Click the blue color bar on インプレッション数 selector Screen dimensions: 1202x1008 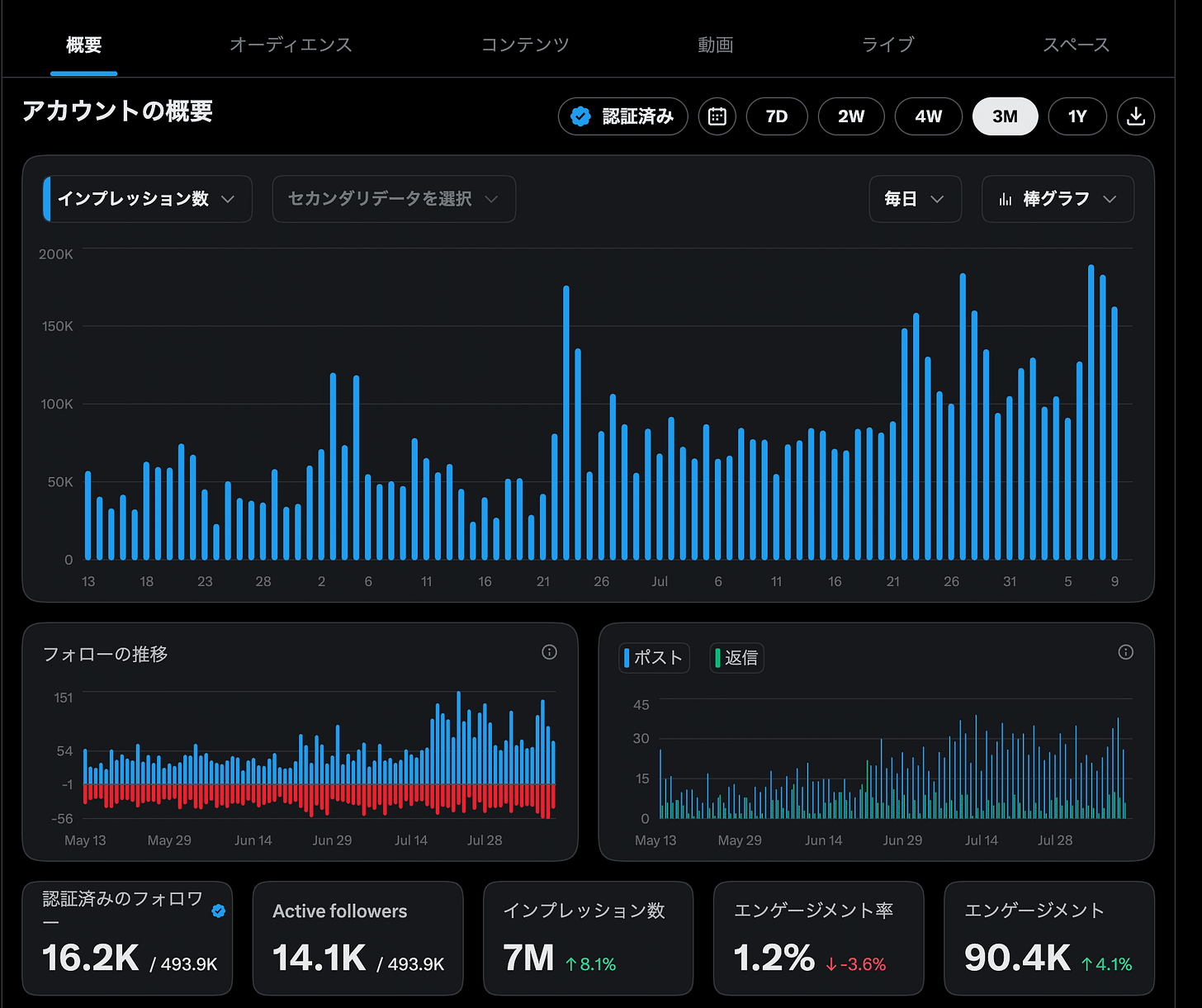47,199
